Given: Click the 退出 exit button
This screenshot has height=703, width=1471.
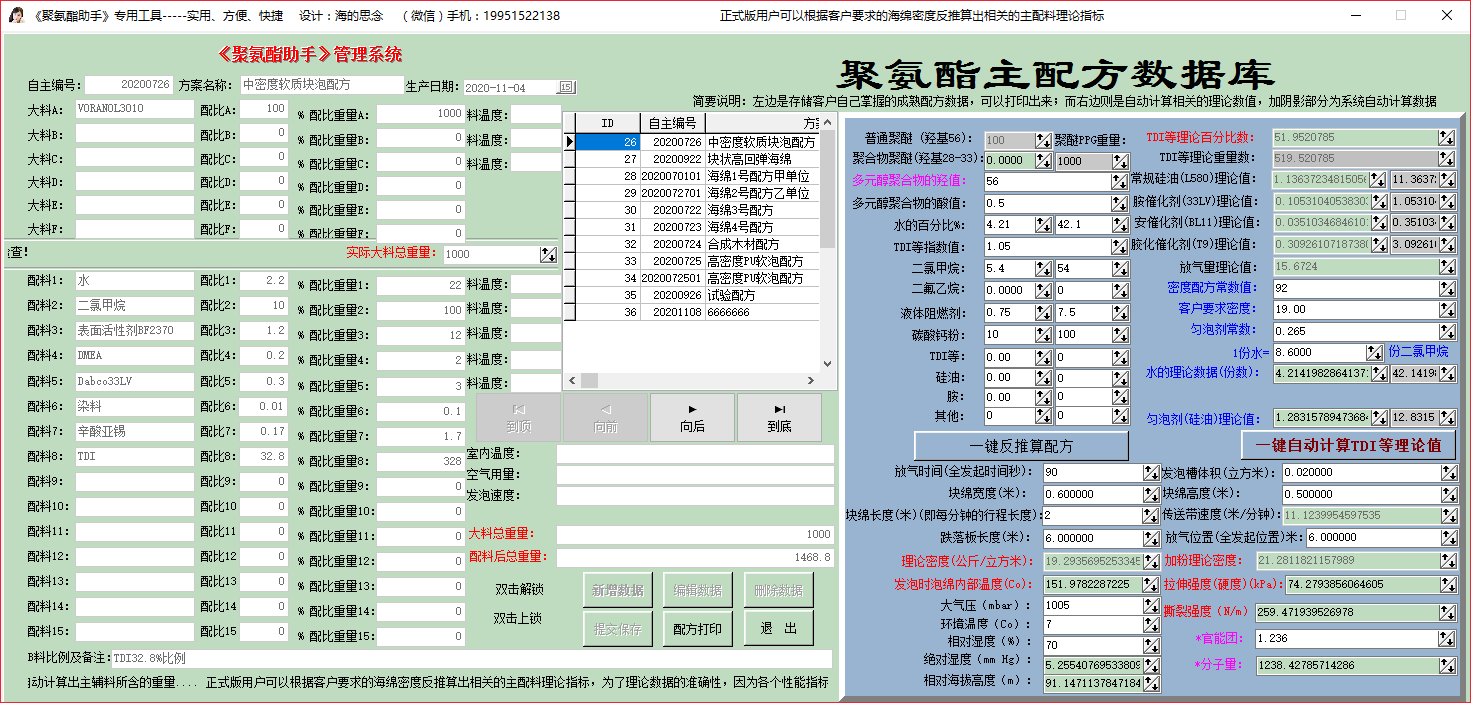Looking at the screenshot, I should tap(778, 629).
